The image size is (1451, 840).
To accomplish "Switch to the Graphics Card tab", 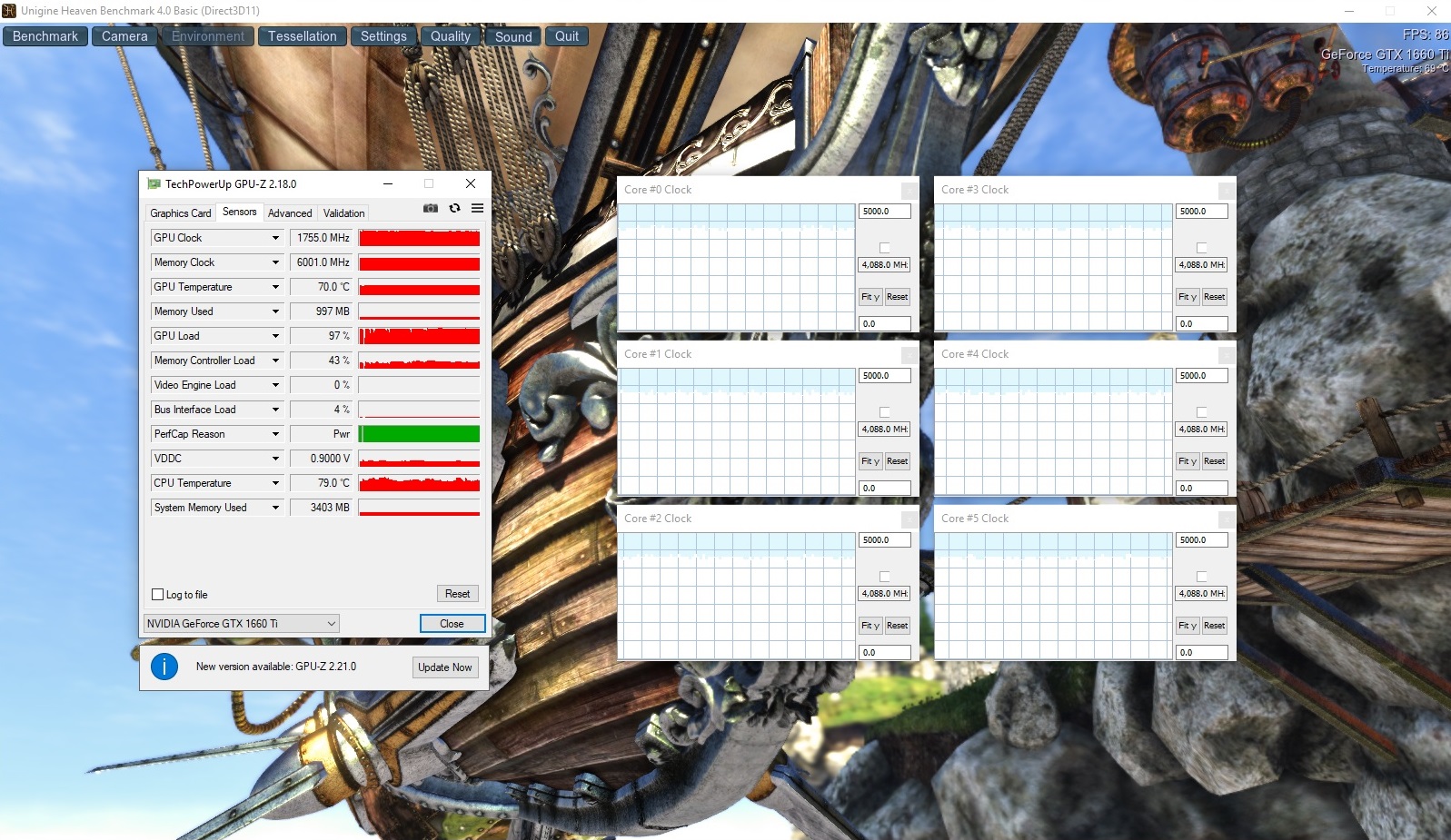I will (x=181, y=213).
